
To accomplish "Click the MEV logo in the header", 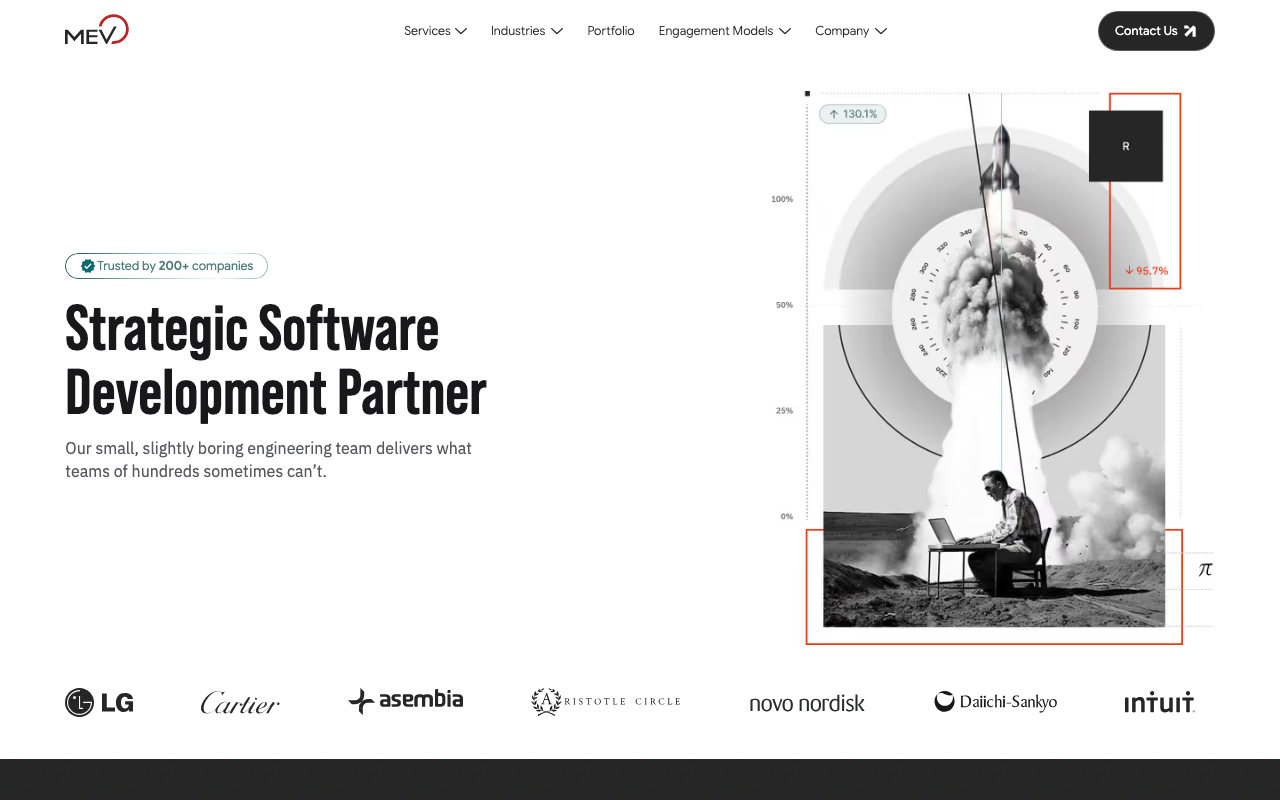I will tap(97, 30).
